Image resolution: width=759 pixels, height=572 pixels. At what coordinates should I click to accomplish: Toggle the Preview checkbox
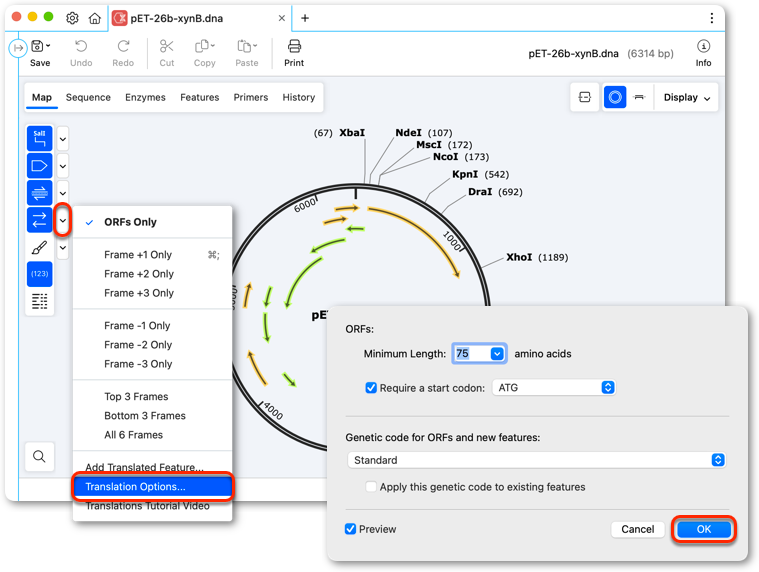350,529
